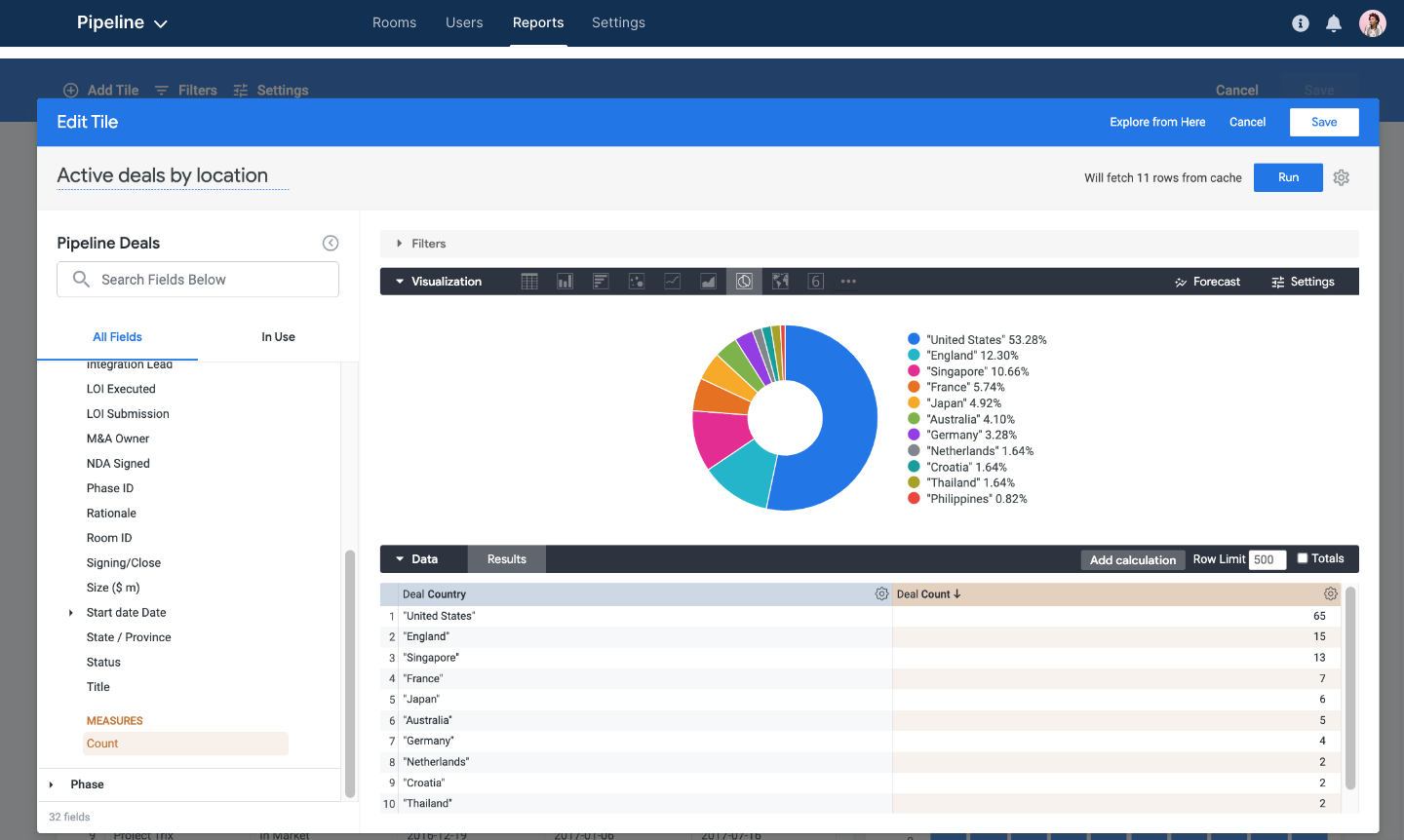The image size is (1404, 840).
Task: Open the map visualization
Action: [780, 281]
